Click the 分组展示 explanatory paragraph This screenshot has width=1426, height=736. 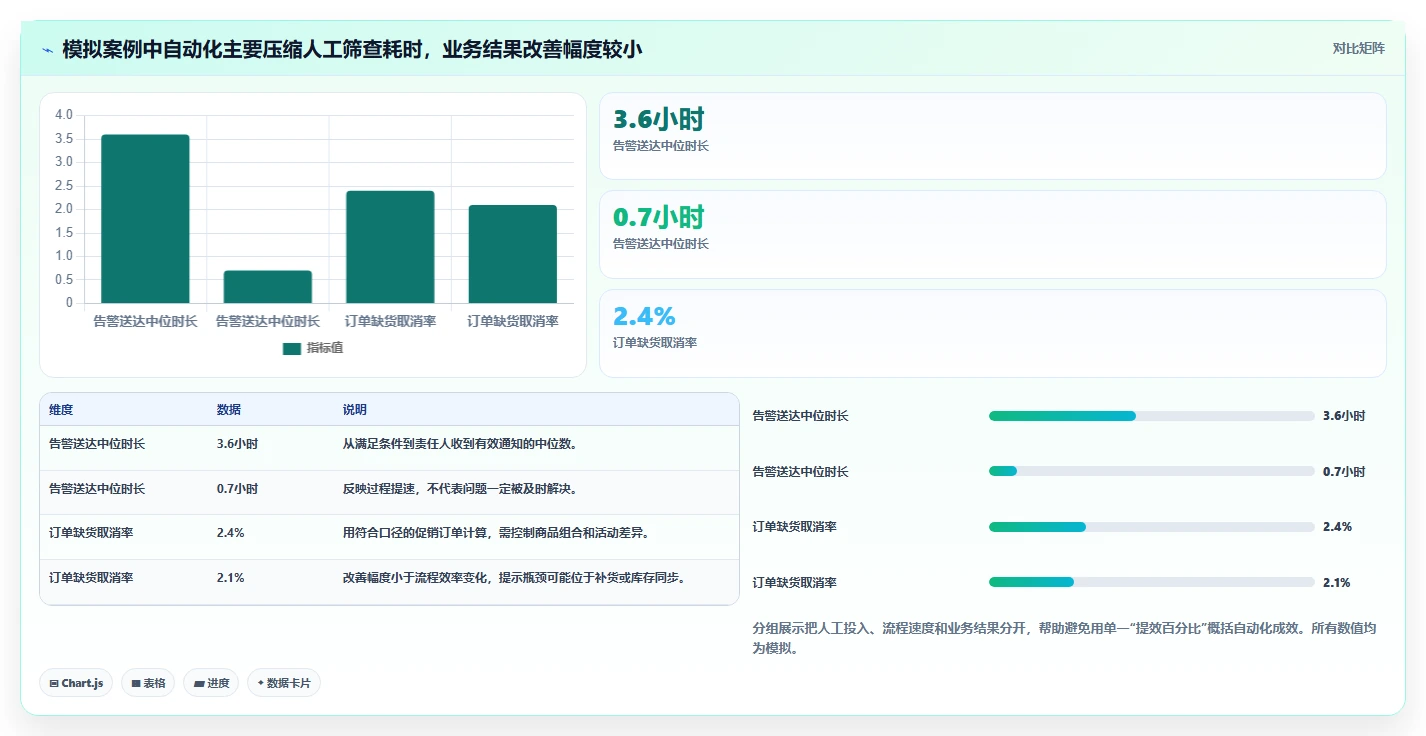click(x=1065, y=638)
